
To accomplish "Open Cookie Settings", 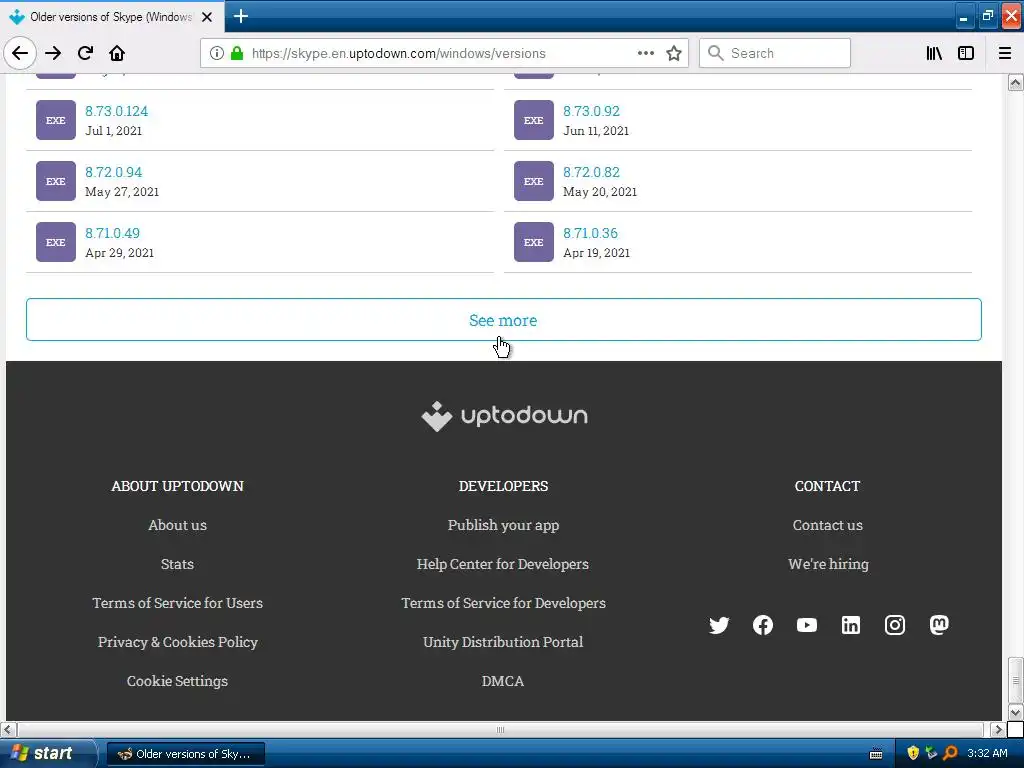I will (x=177, y=681).
